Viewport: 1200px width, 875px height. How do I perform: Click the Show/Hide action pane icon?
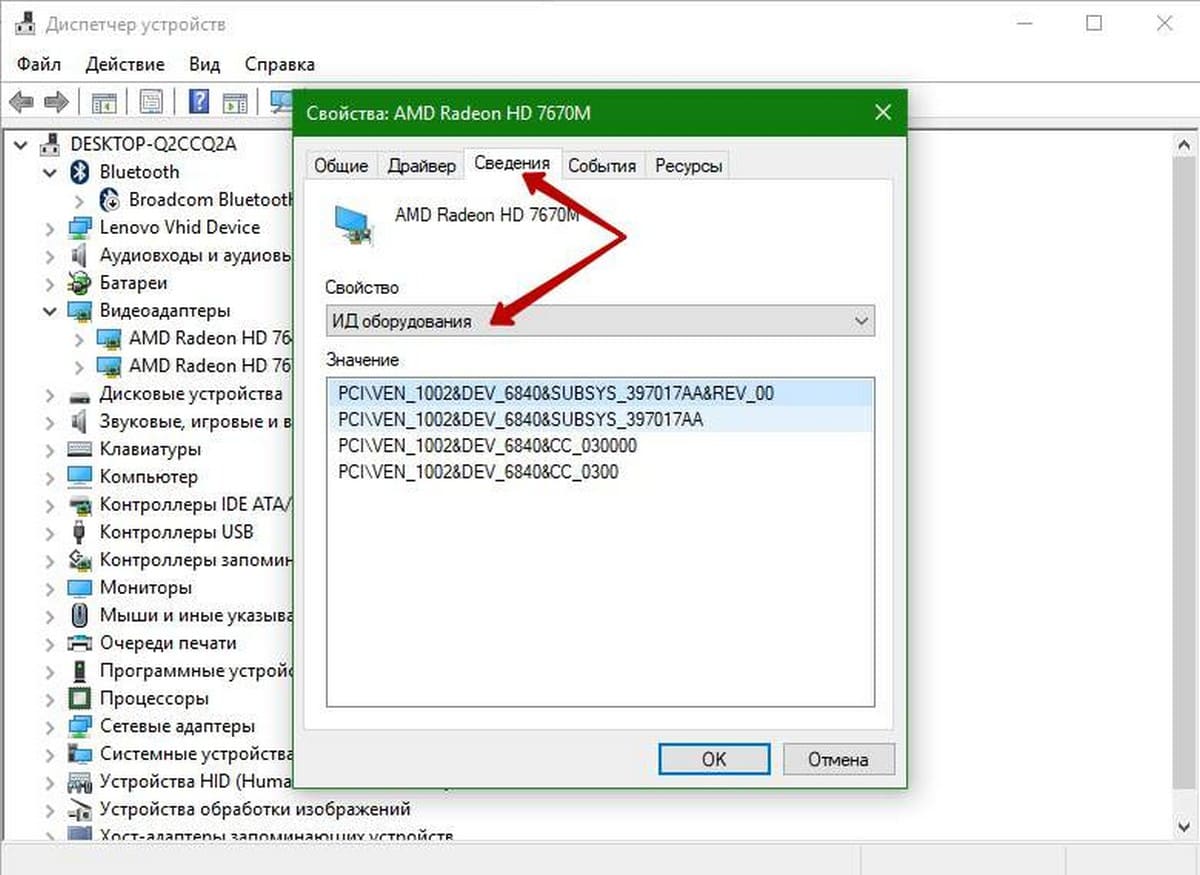[x=235, y=102]
